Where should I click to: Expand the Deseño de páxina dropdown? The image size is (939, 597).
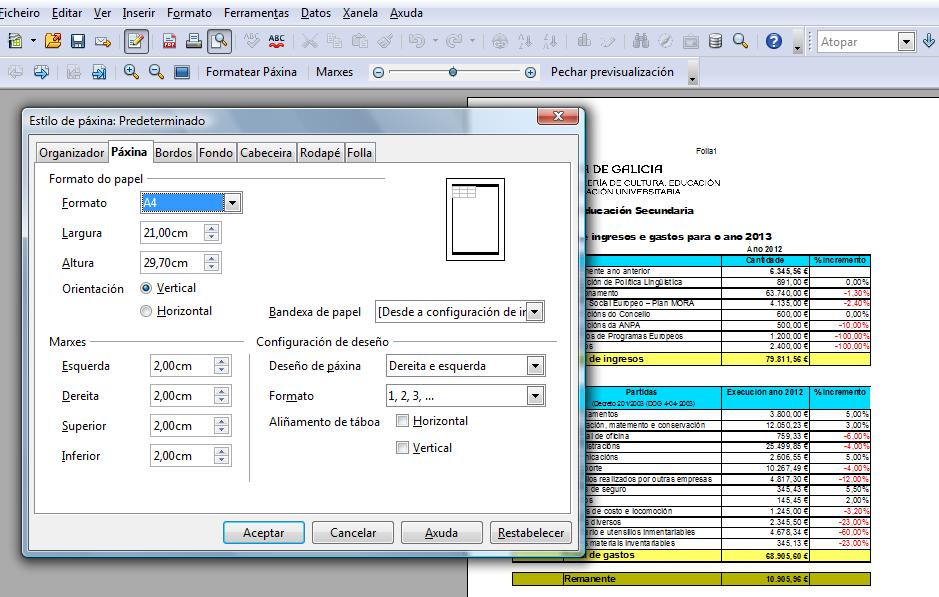[536, 366]
